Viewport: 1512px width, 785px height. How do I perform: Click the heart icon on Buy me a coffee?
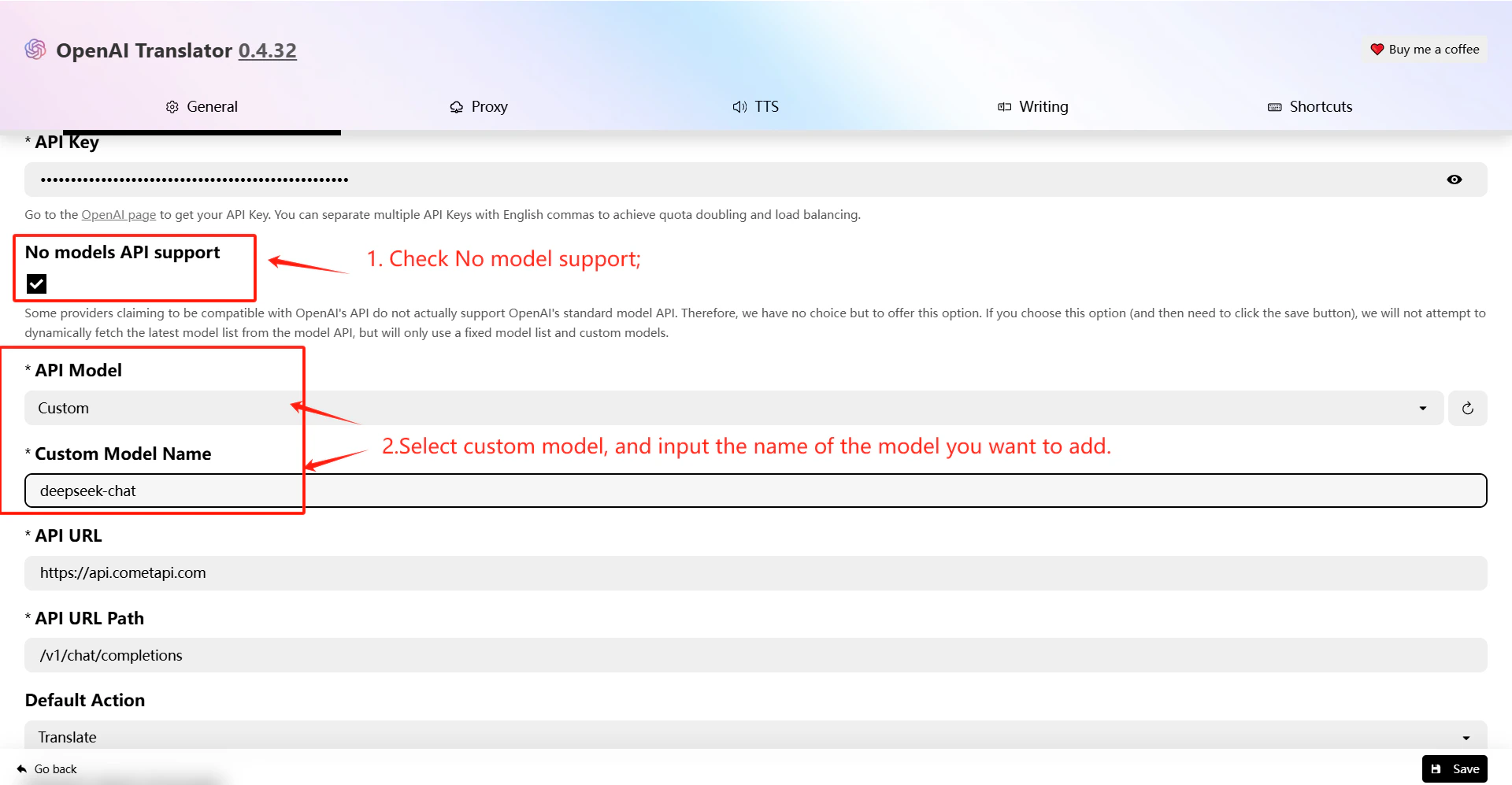1377,49
